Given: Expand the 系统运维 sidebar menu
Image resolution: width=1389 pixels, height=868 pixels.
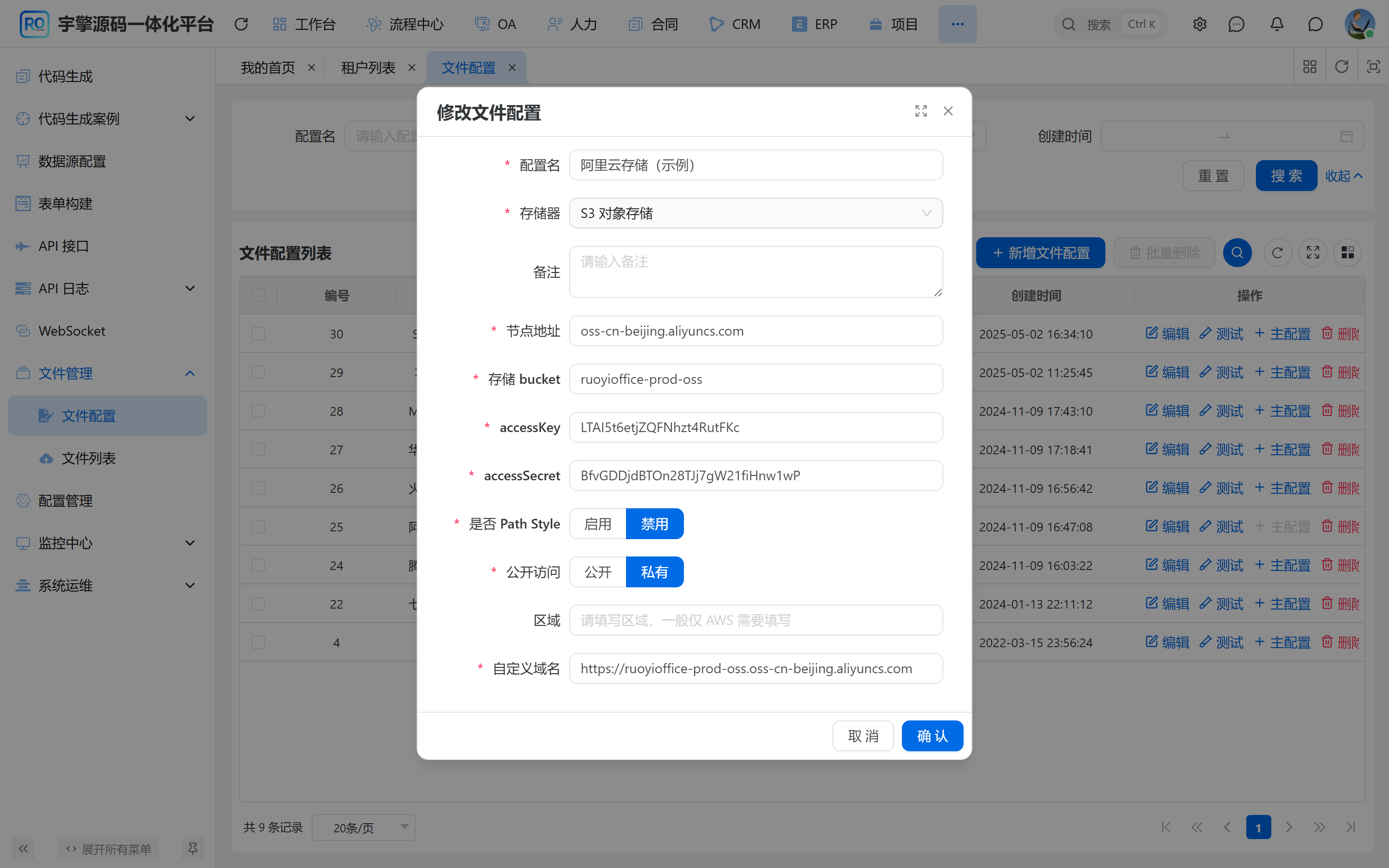Looking at the screenshot, I should pos(108,585).
